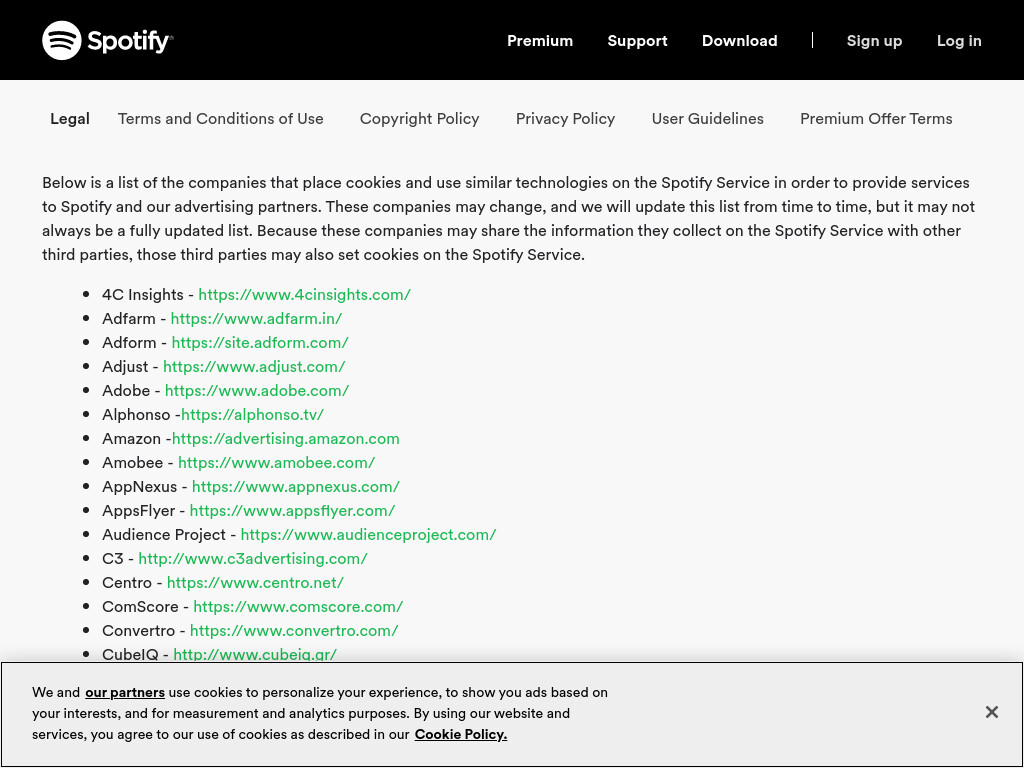The width and height of the screenshot is (1024, 768).
Task: Click the 'Adform' company name
Action: point(129,343)
